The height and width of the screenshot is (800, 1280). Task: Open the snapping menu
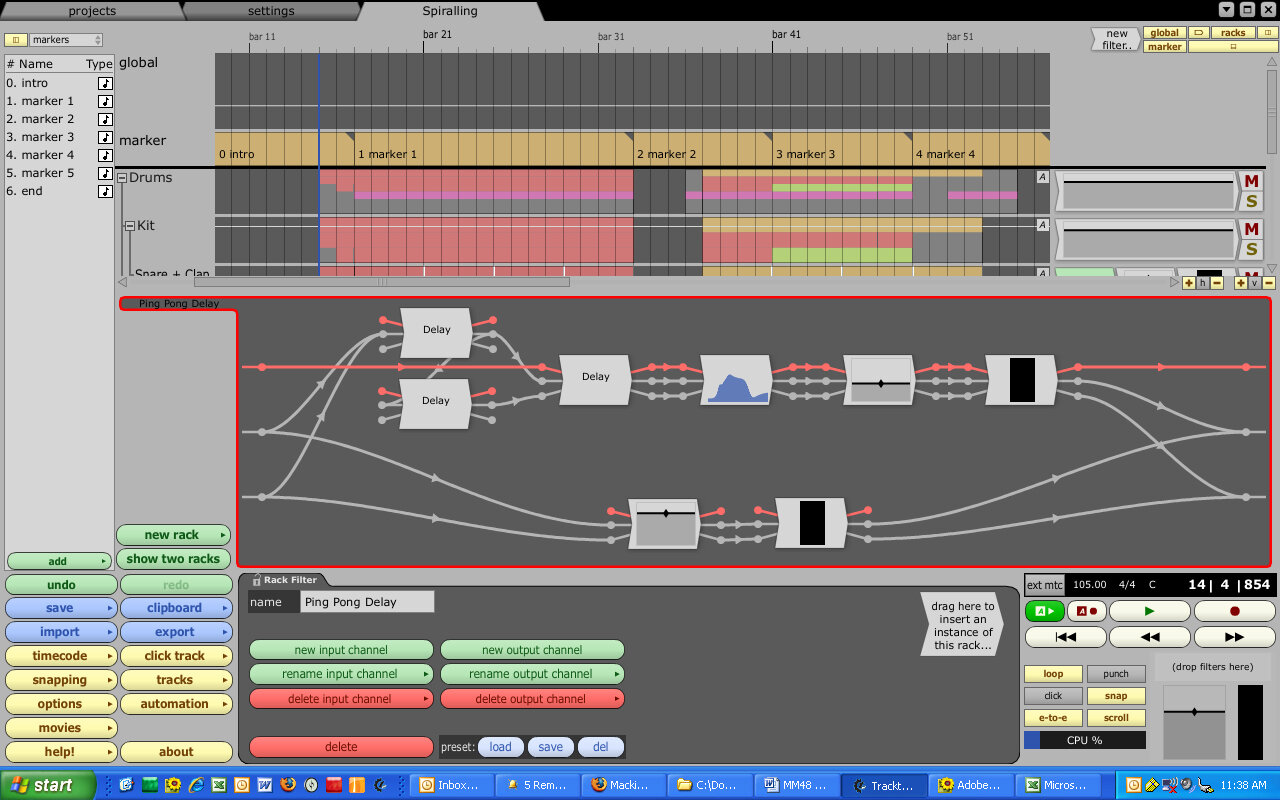pyautogui.click(x=60, y=680)
